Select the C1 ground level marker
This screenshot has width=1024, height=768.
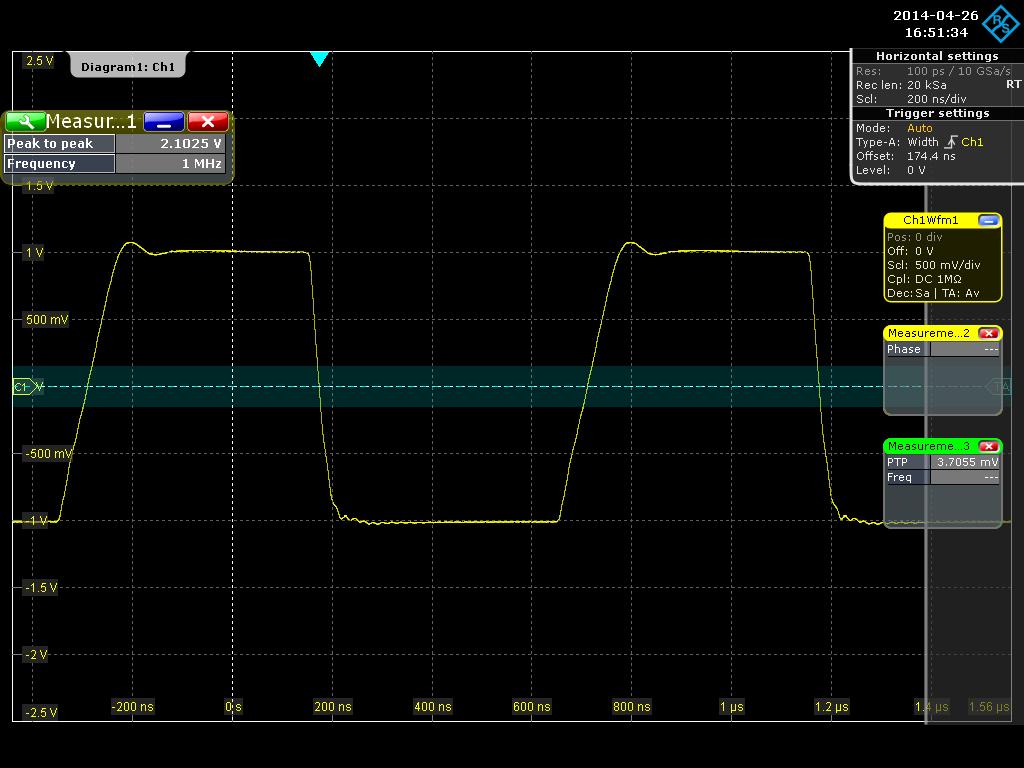(27, 387)
